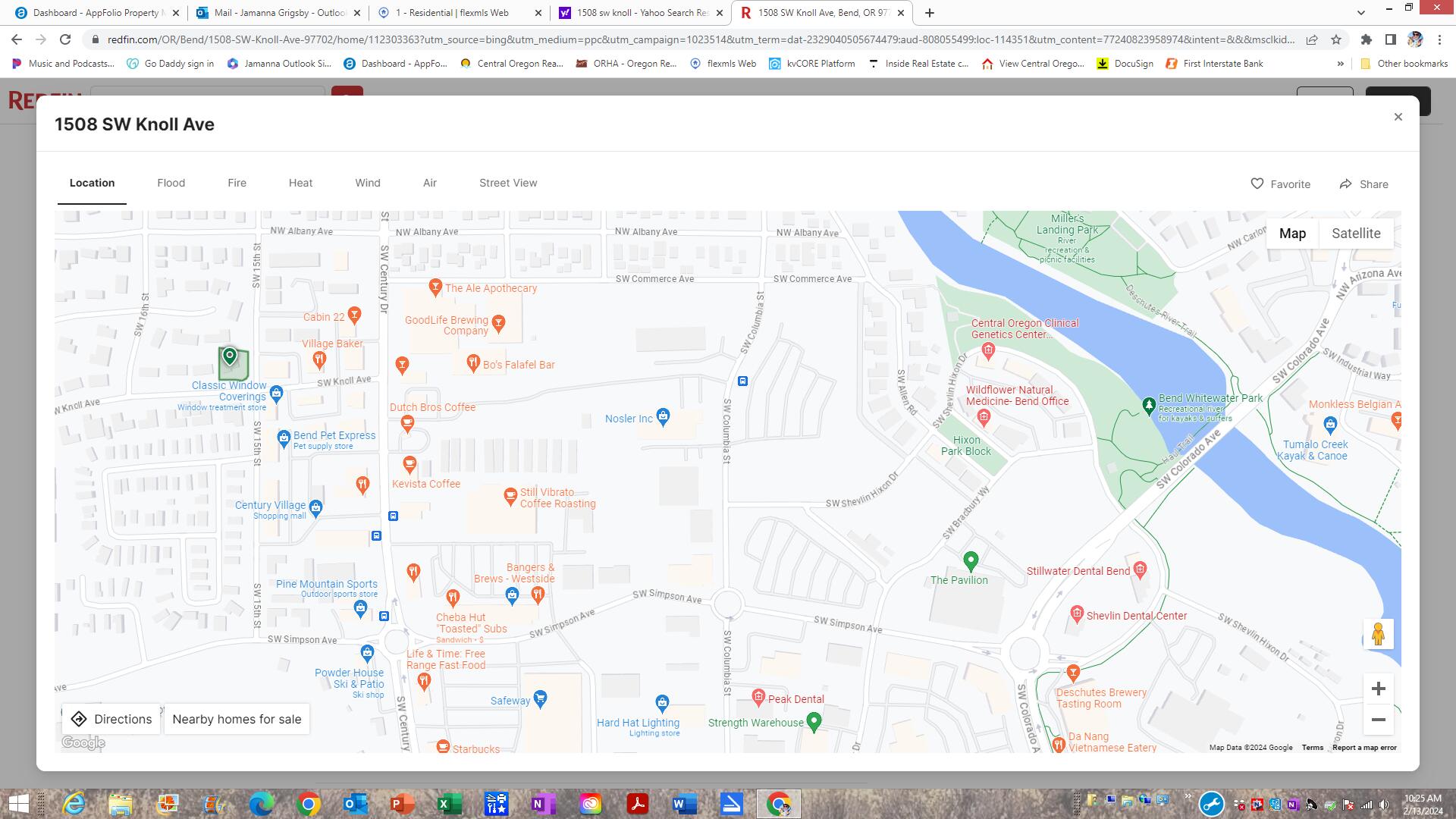
Task: Switch to the Flood tab
Action: pyautogui.click(x=171, y=183)
